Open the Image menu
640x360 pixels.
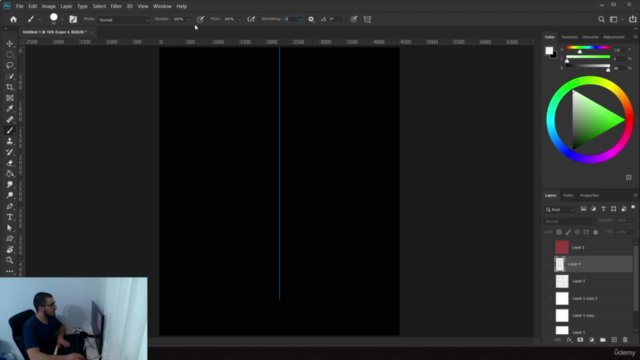click(49, 7)
